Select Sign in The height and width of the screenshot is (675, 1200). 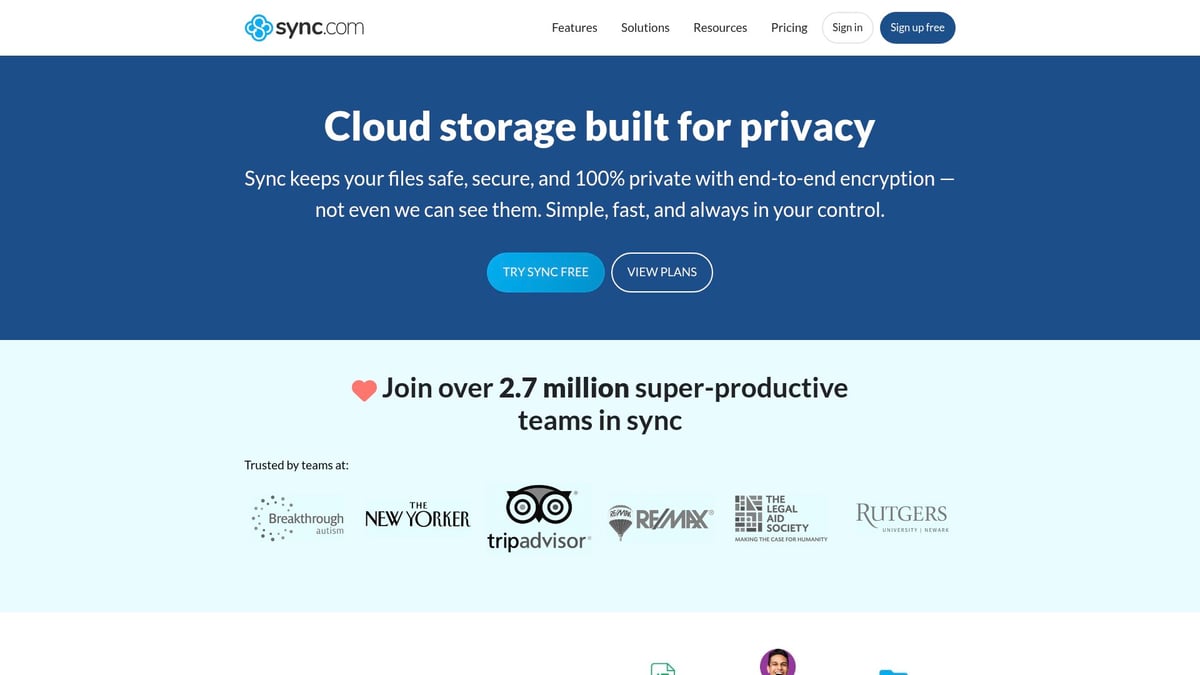pyautogui.click(x=846, y=27)
